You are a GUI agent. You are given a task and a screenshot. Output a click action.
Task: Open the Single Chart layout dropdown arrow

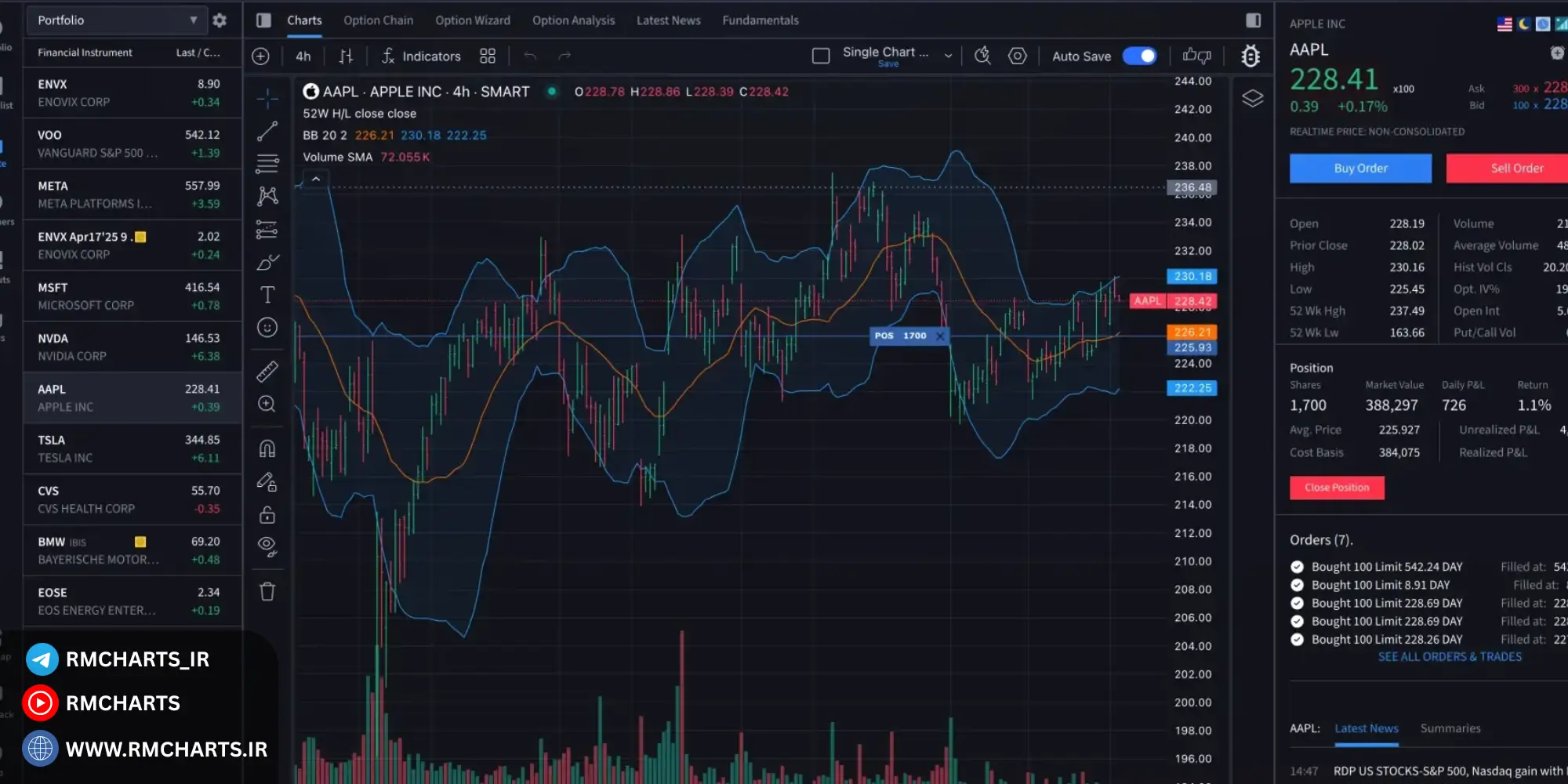(x=948, y=56)
